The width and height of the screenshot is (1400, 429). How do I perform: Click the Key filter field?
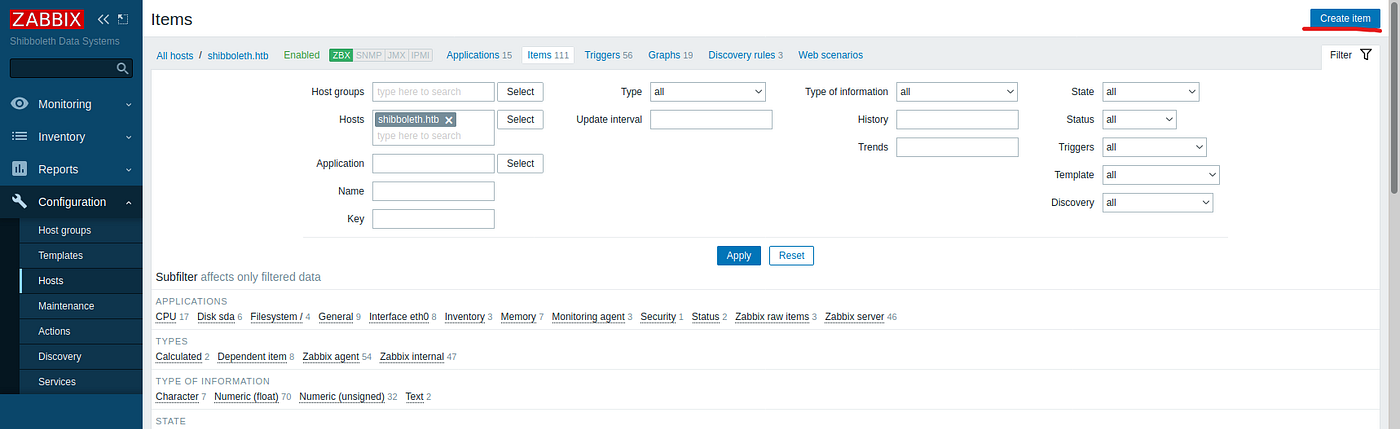coord(433,219)
